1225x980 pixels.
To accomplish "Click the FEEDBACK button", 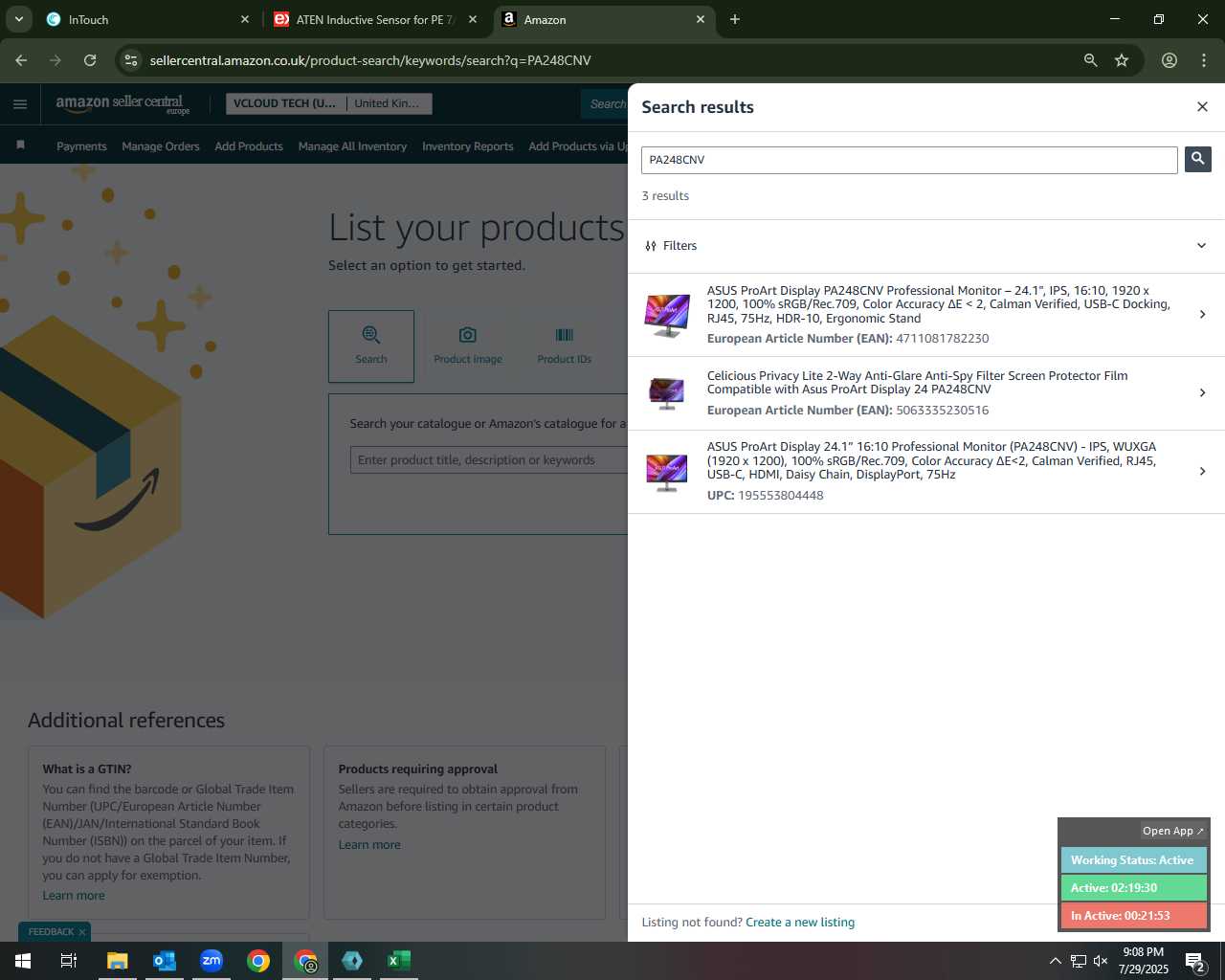I will coord(51,932).
